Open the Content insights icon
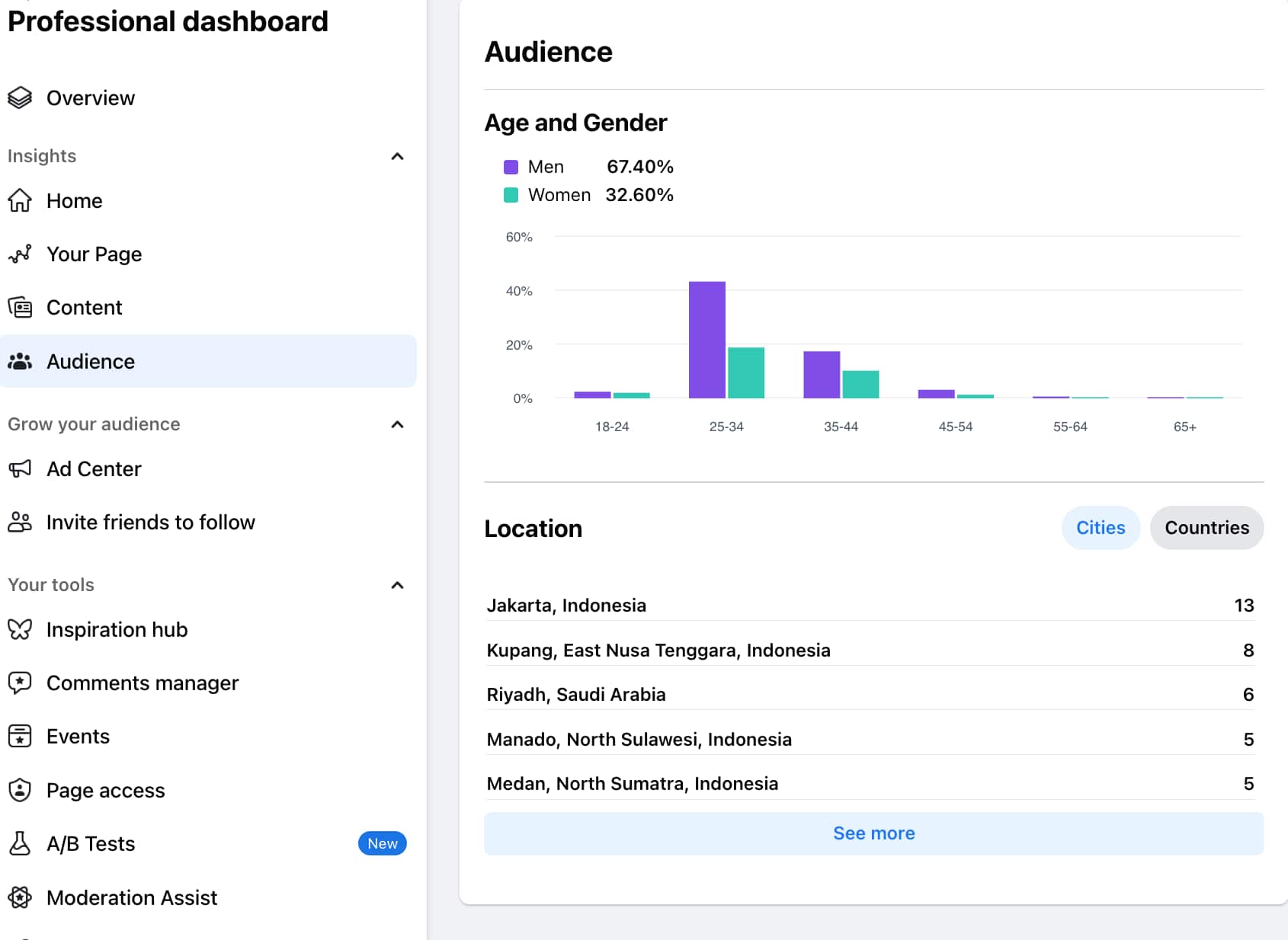The width and height of the screenshot is (1288, 940). pyautogui.click(x=20, y=307)
